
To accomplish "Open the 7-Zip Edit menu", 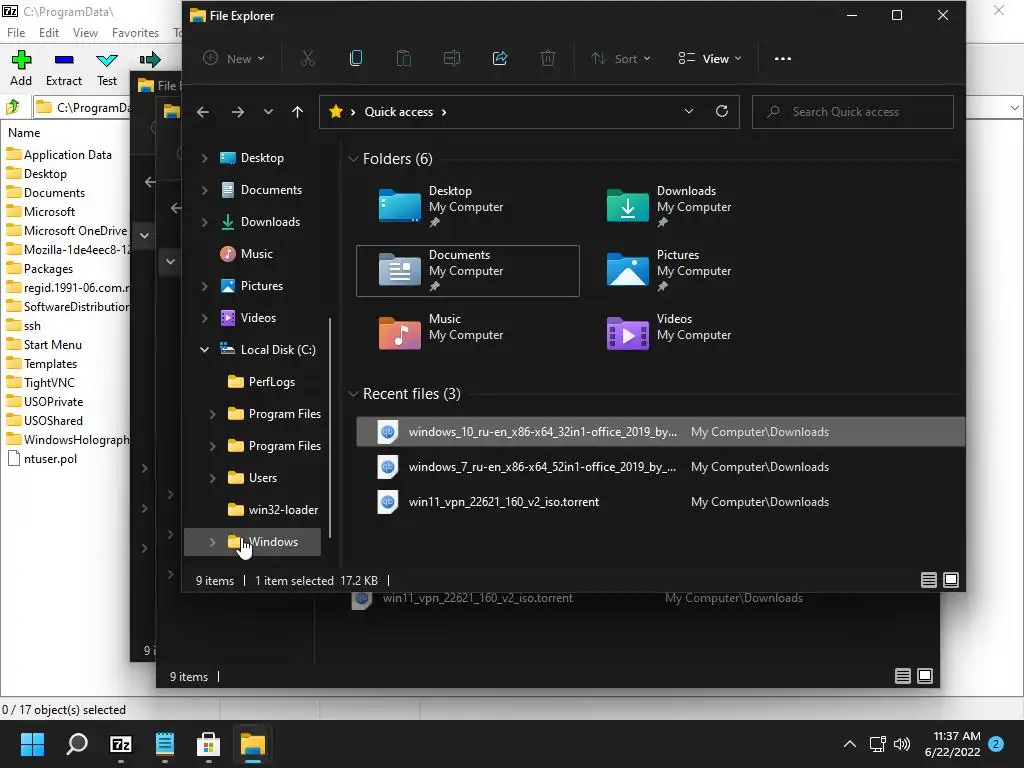I will point(49,33).
